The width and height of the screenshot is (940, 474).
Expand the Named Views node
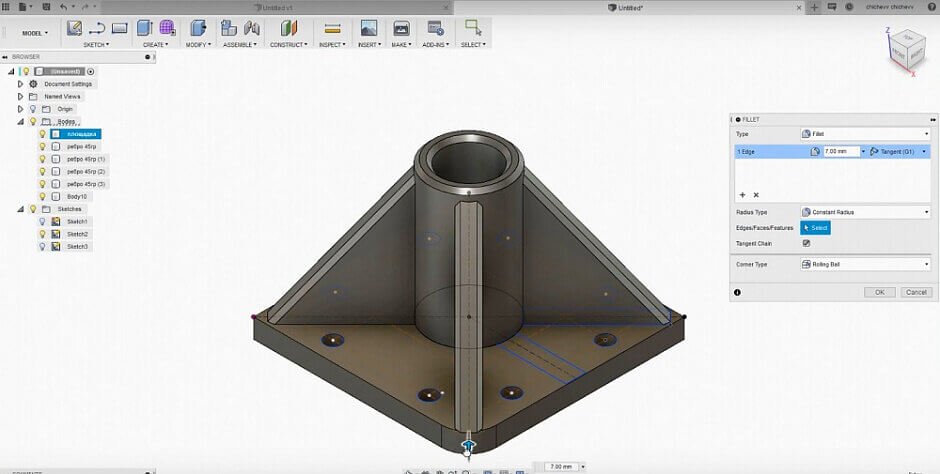pyautogui.click(x=20, y=96)
